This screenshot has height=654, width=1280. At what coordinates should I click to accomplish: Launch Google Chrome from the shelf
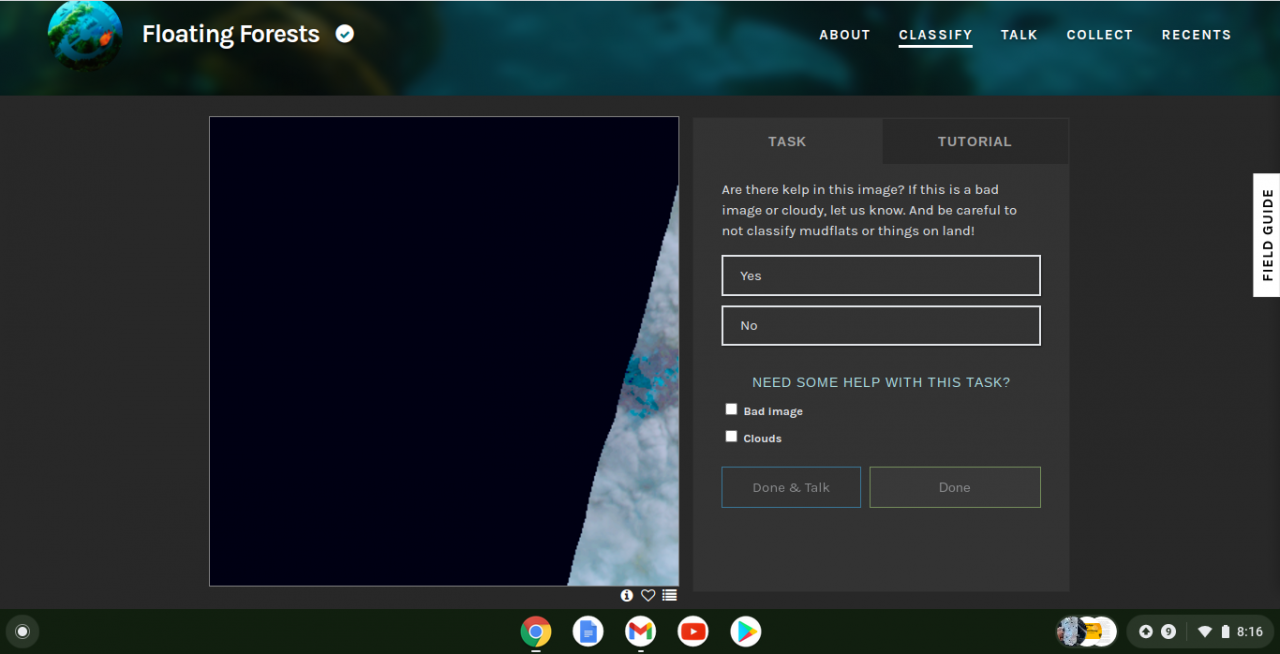pyautogui.click(x=536, y=631)
